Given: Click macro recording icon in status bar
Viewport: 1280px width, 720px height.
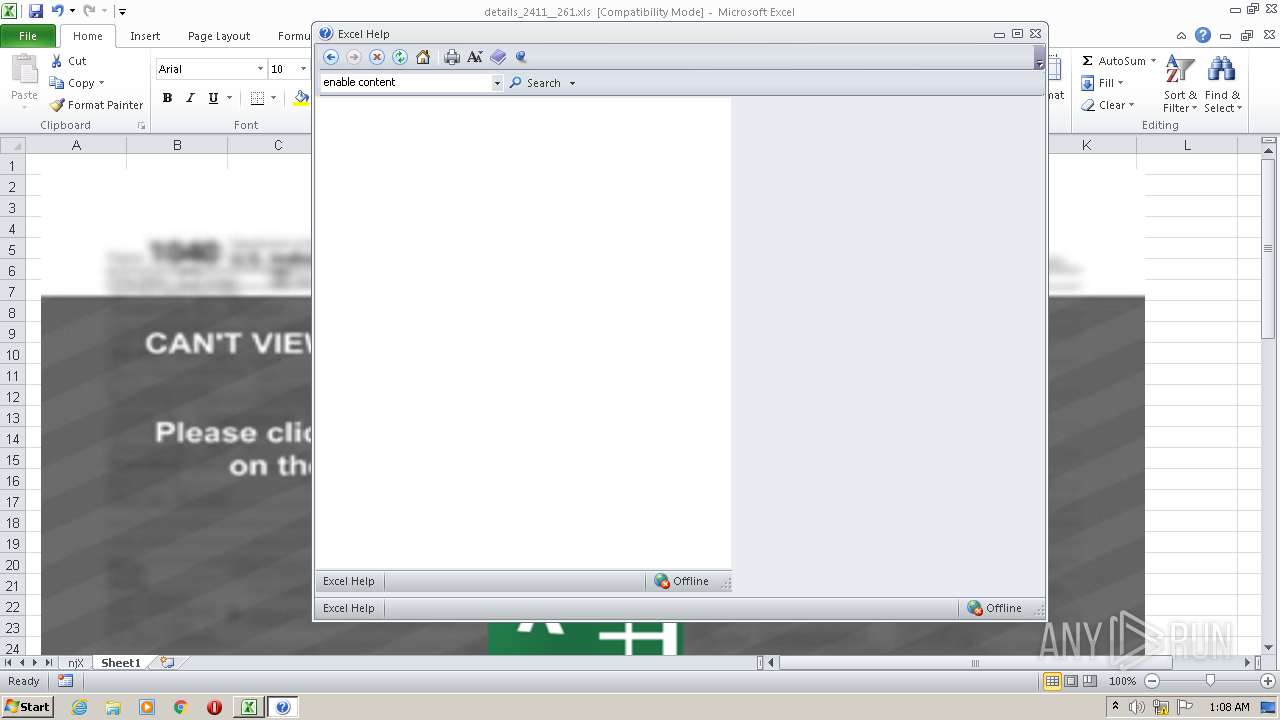Looking at the screenshot, I should 65,681.
